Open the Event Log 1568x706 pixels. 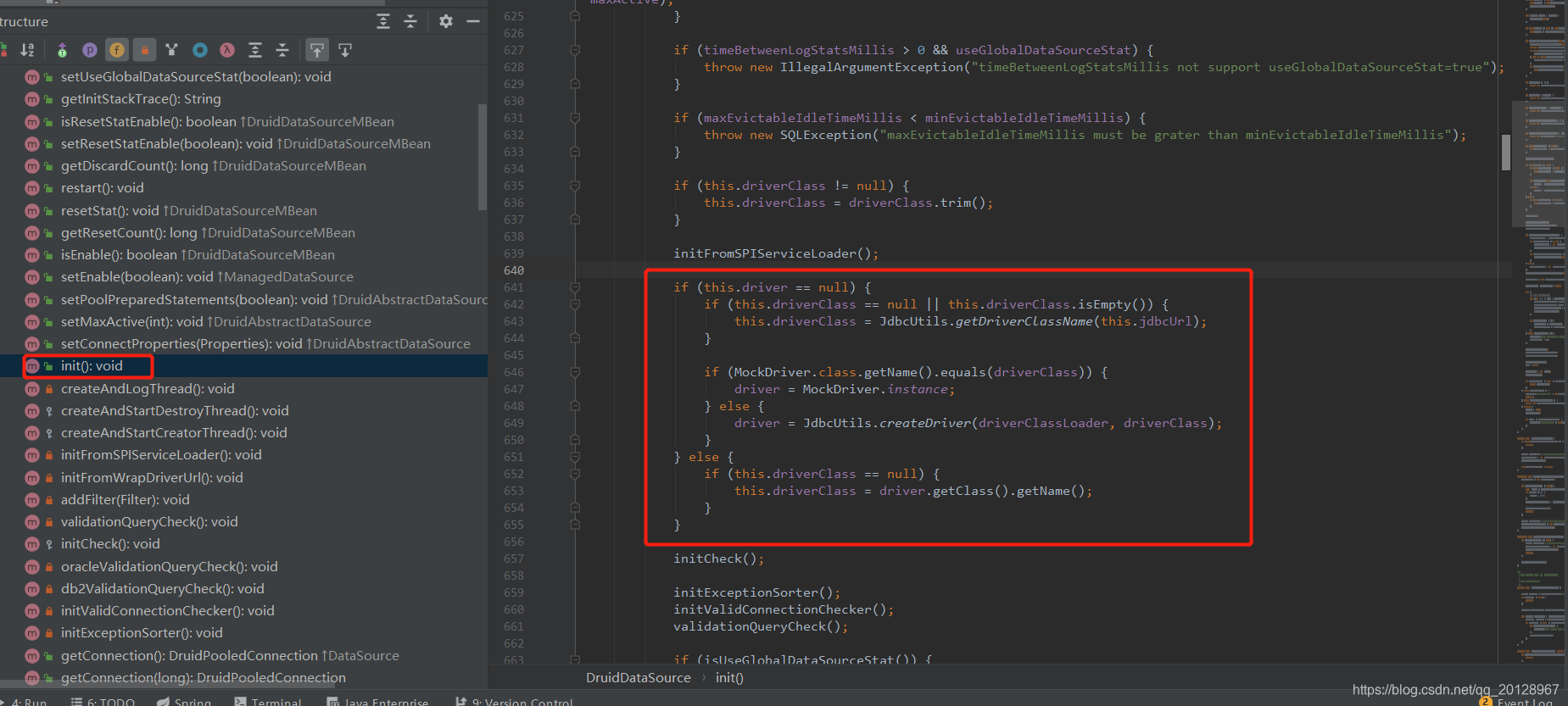pos(1518,702)
